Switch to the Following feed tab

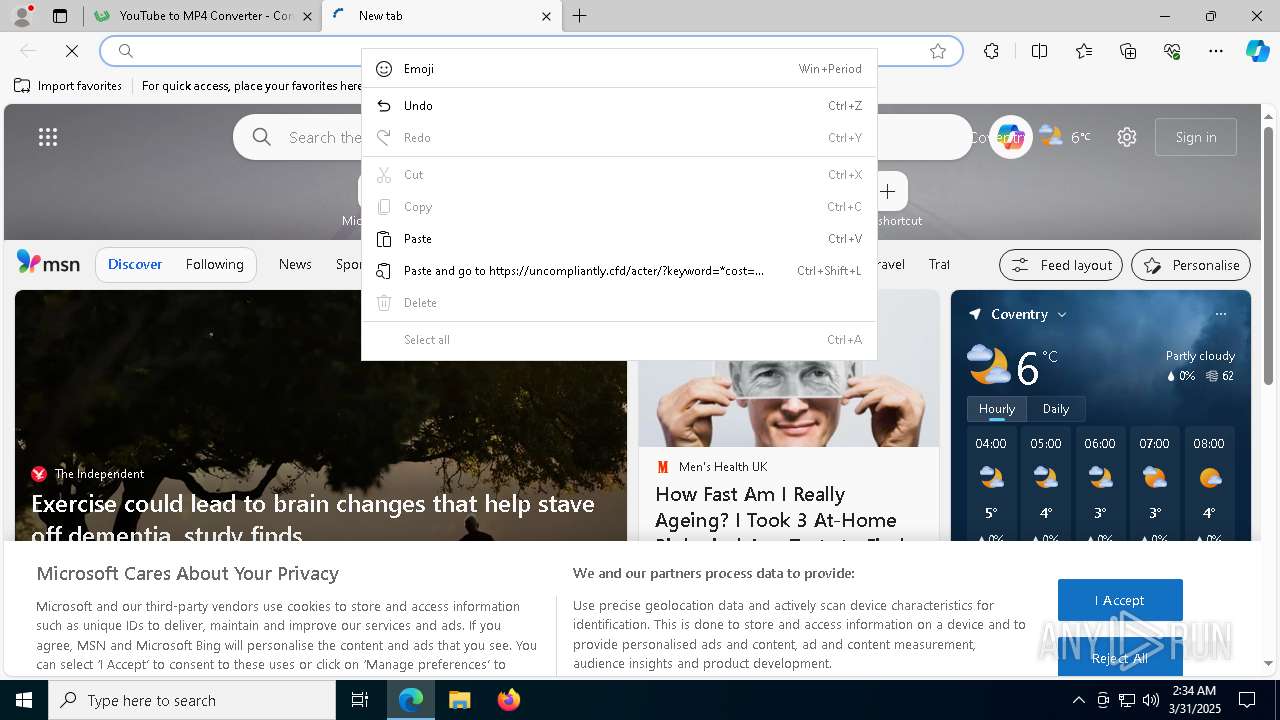pyautogui.click(x=214, y=264)
